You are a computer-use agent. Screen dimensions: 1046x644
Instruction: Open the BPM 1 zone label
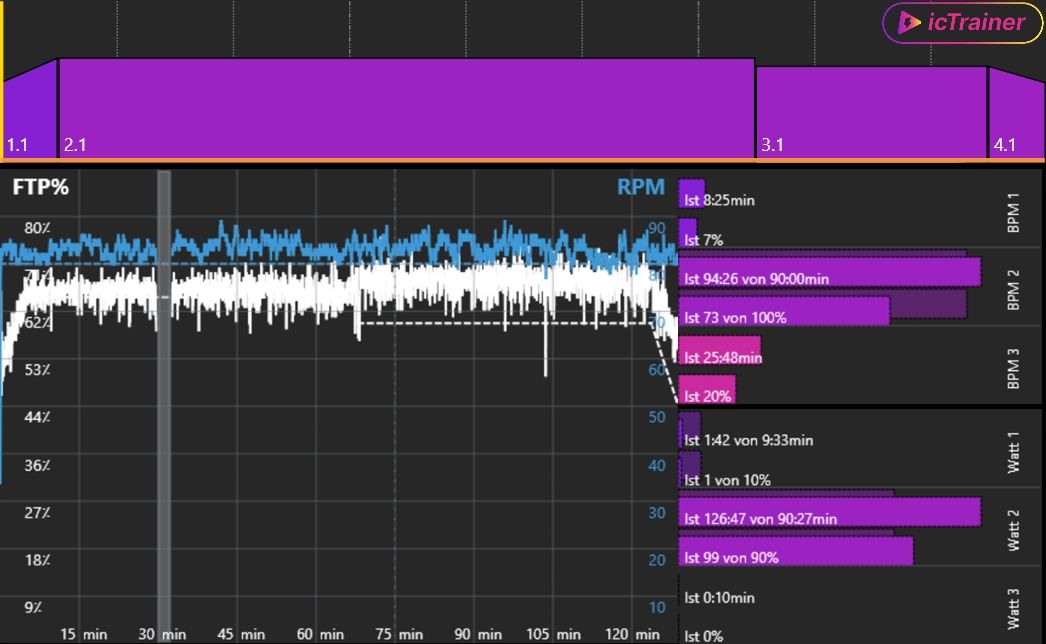1013,213
